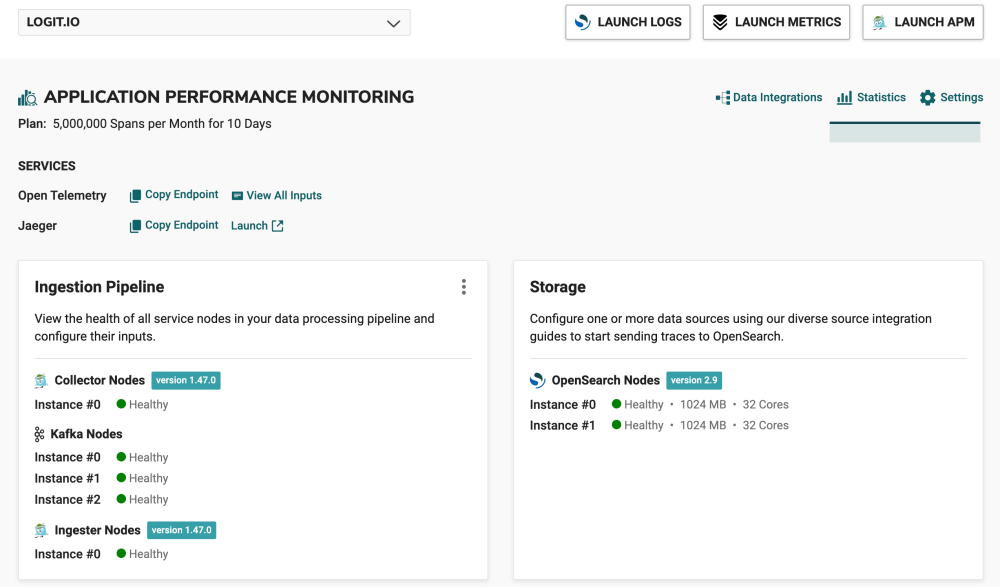Screen dimensions: 1000x587
Task: Click the Statistics bar-chart icon
Action: (x=843, y=97)
